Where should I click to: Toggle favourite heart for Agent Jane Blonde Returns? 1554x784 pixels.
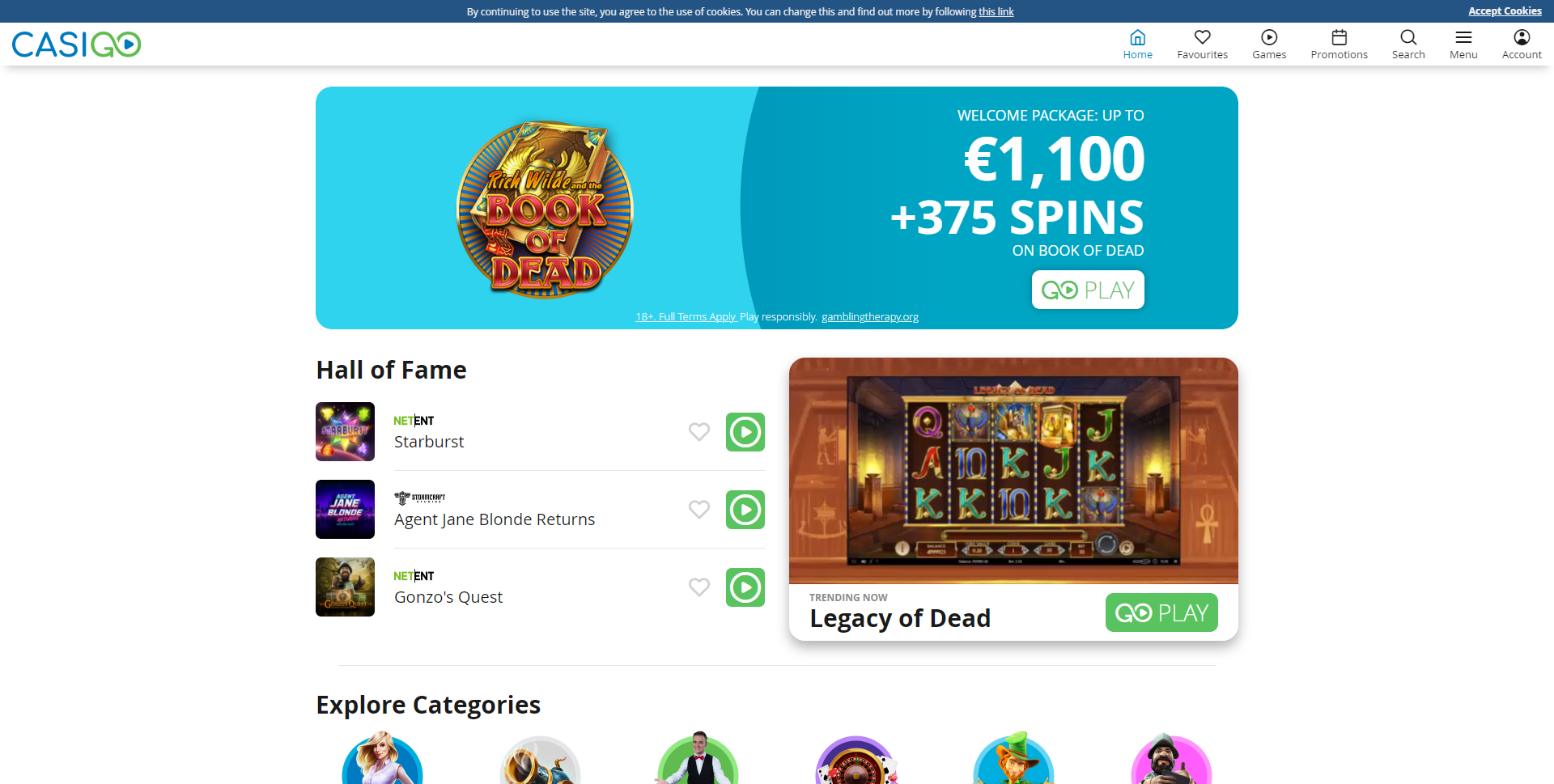[x=699, y=510]
